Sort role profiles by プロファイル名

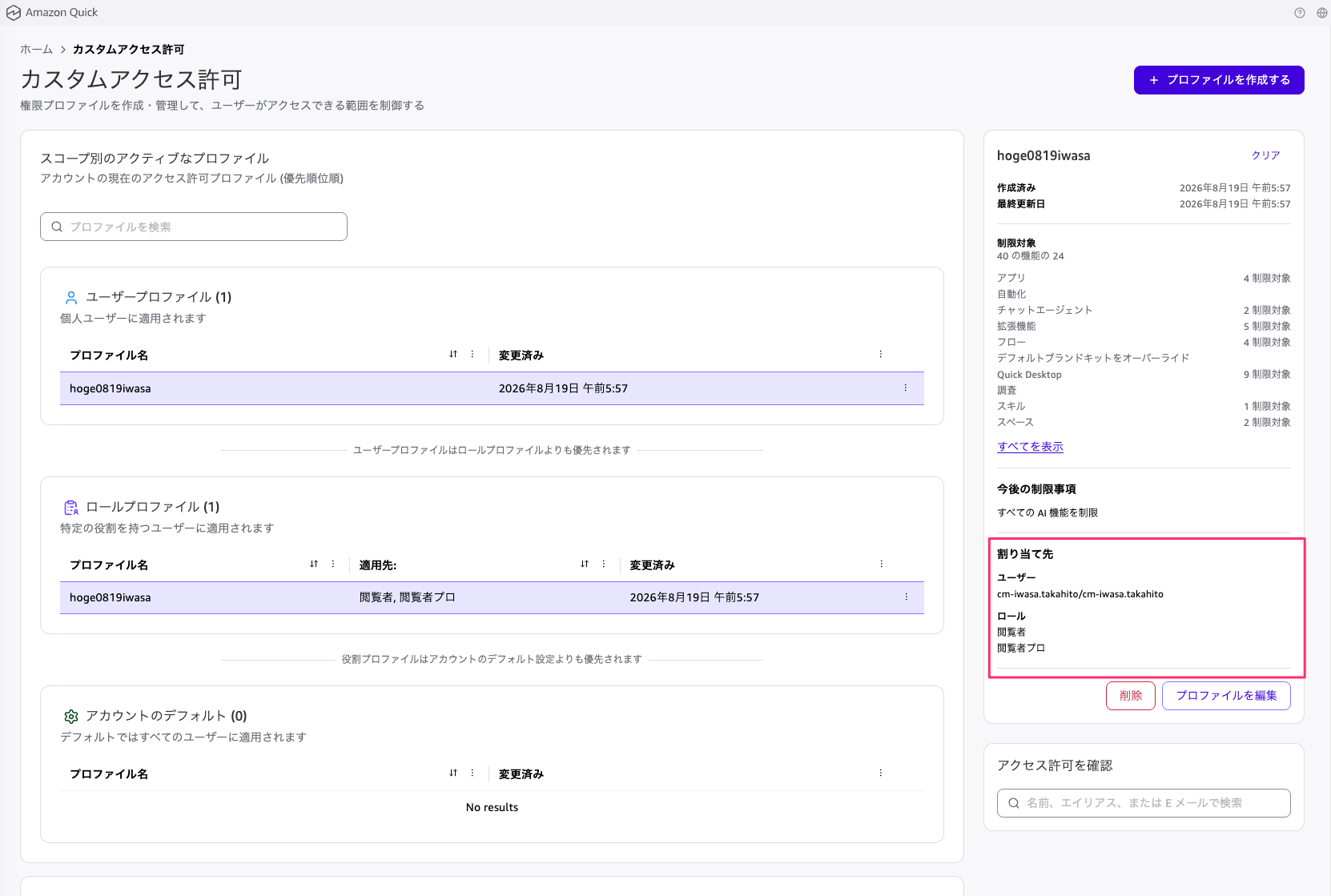pyautogui.click(x=314, y=564)
